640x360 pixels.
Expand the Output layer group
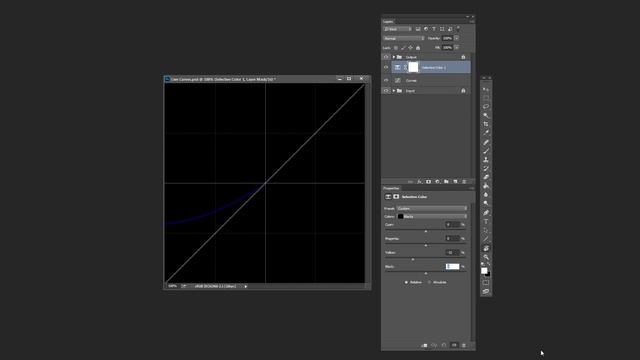coord(393,57)
